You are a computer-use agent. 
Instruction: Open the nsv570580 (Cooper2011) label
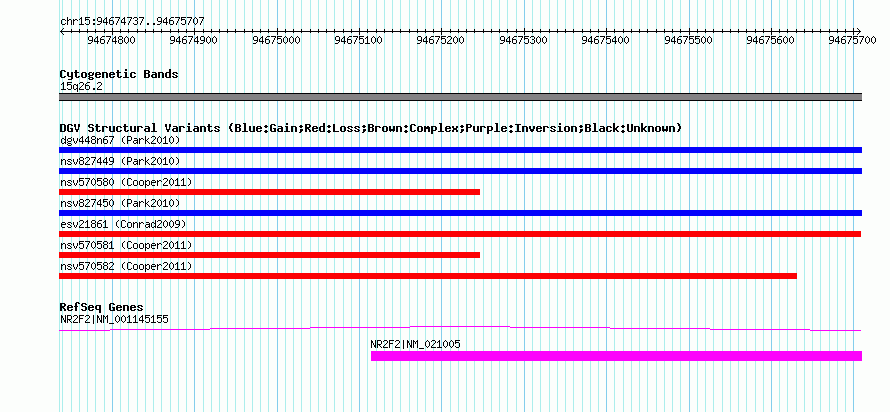pyautogui.click(x=126, y=182)
